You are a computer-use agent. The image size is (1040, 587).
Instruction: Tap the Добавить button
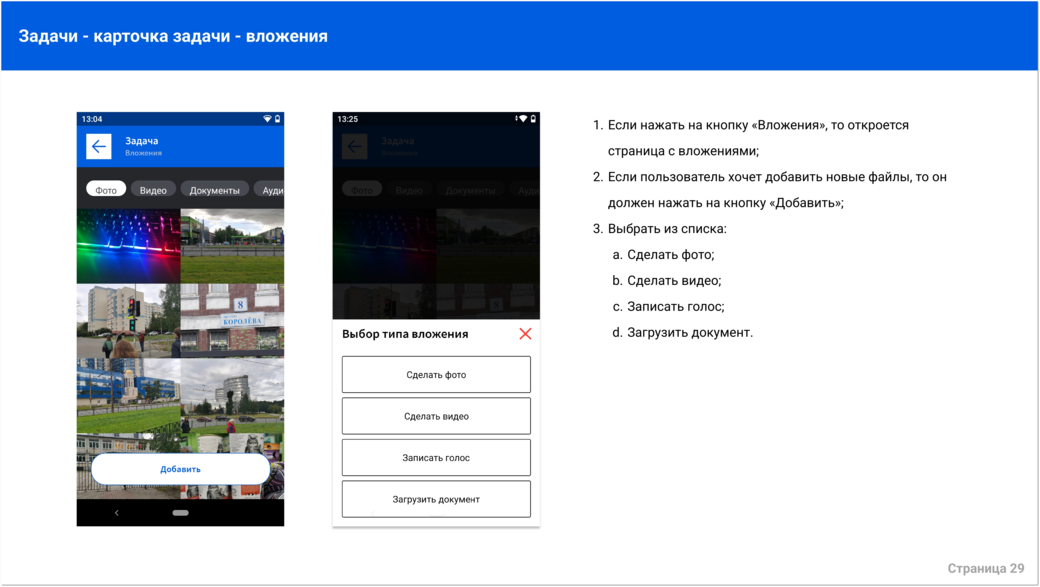[x=180, y=469]
